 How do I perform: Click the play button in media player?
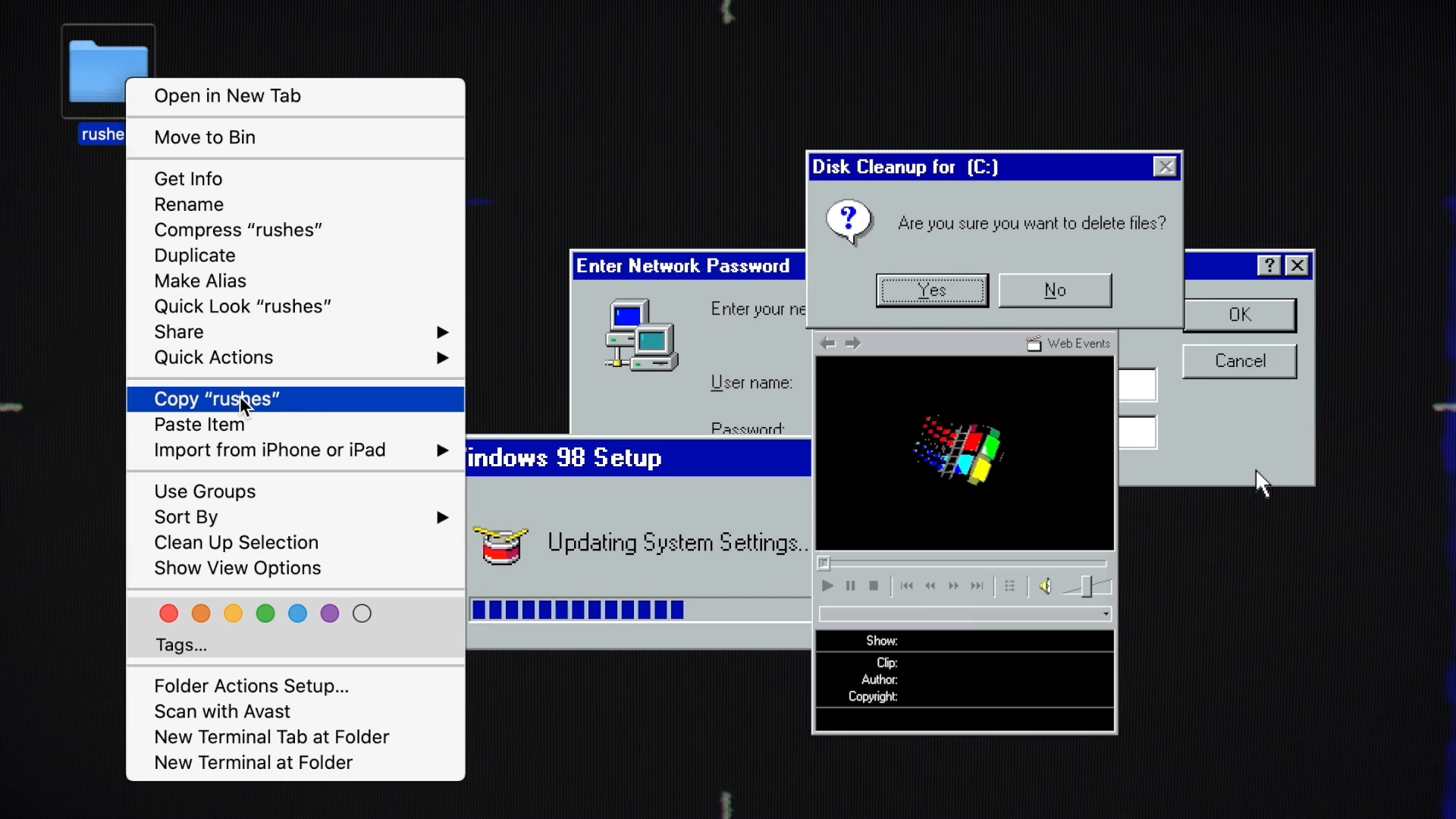[826, 586]
